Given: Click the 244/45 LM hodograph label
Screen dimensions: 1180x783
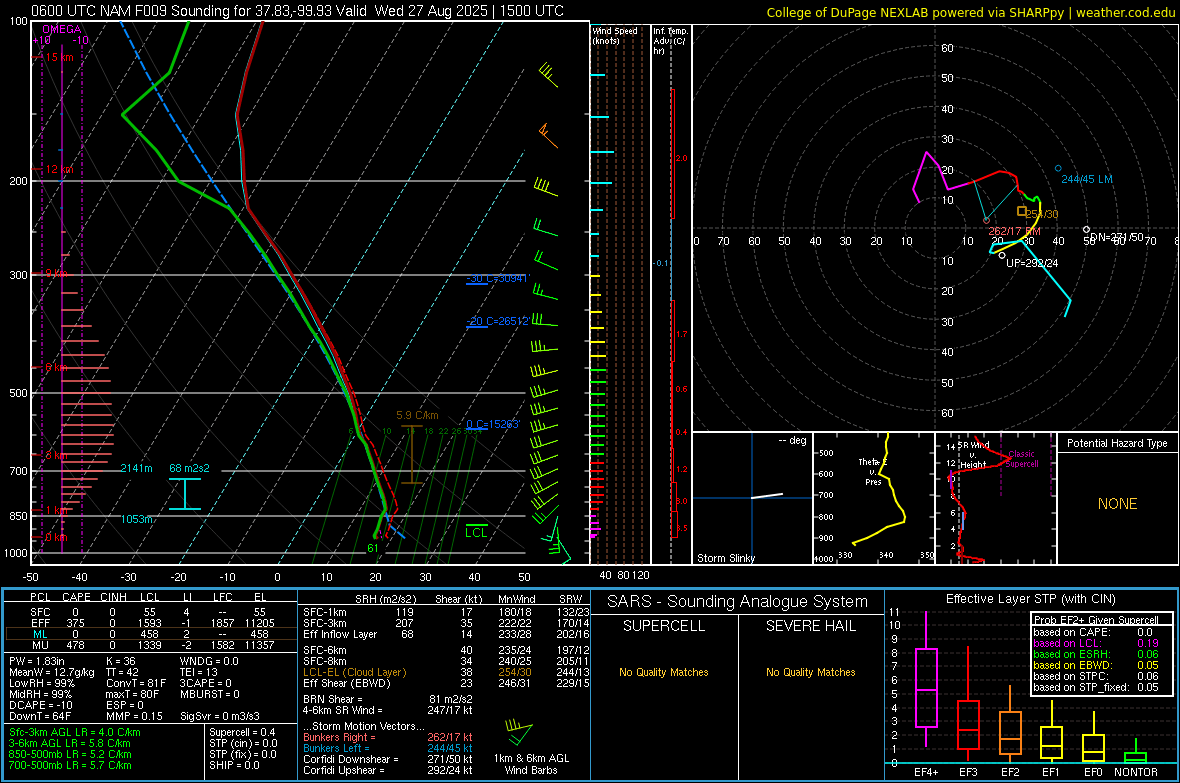Looking at the screenshot, I should point(1087,179).
